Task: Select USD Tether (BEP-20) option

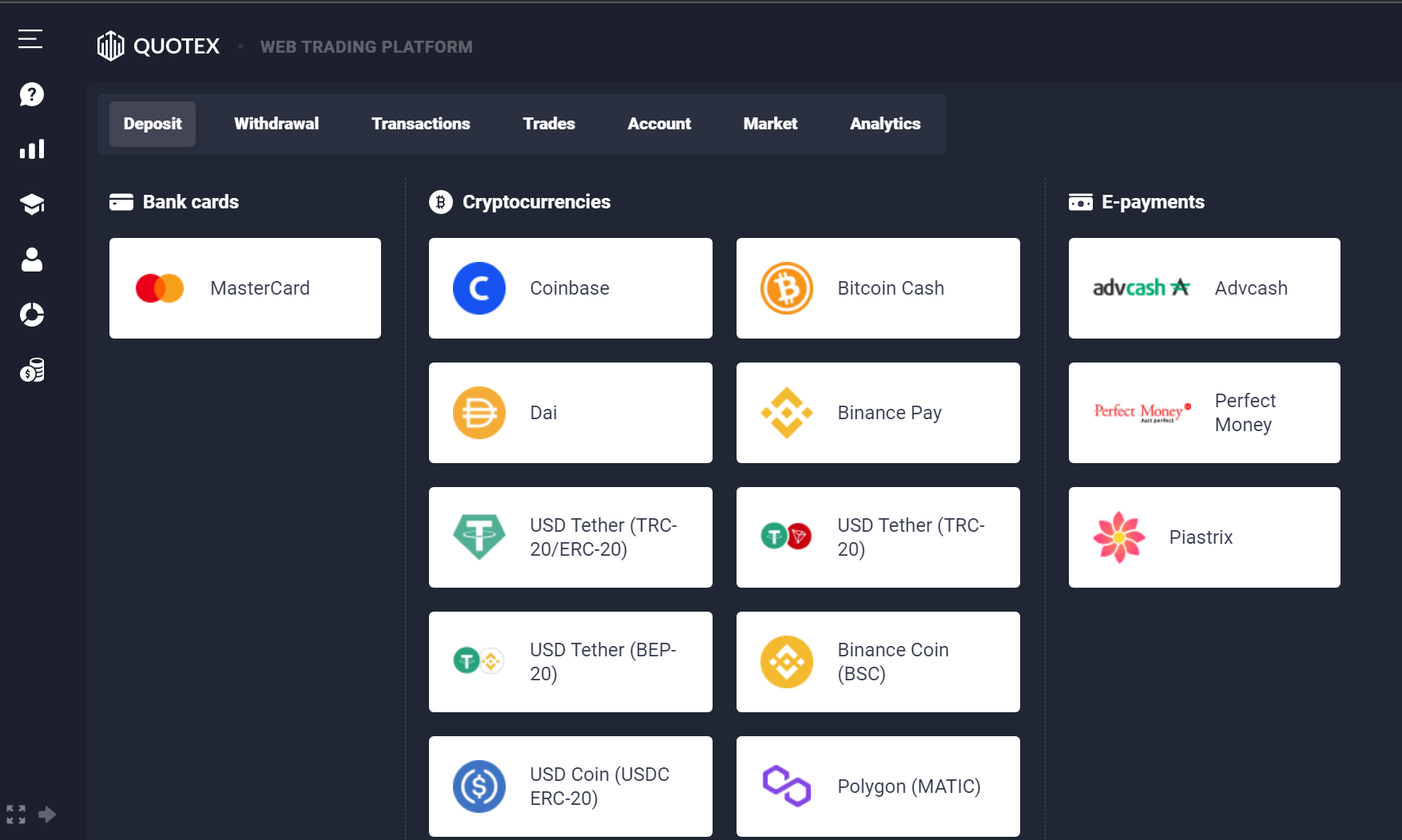Action: [x=570, y=662]
